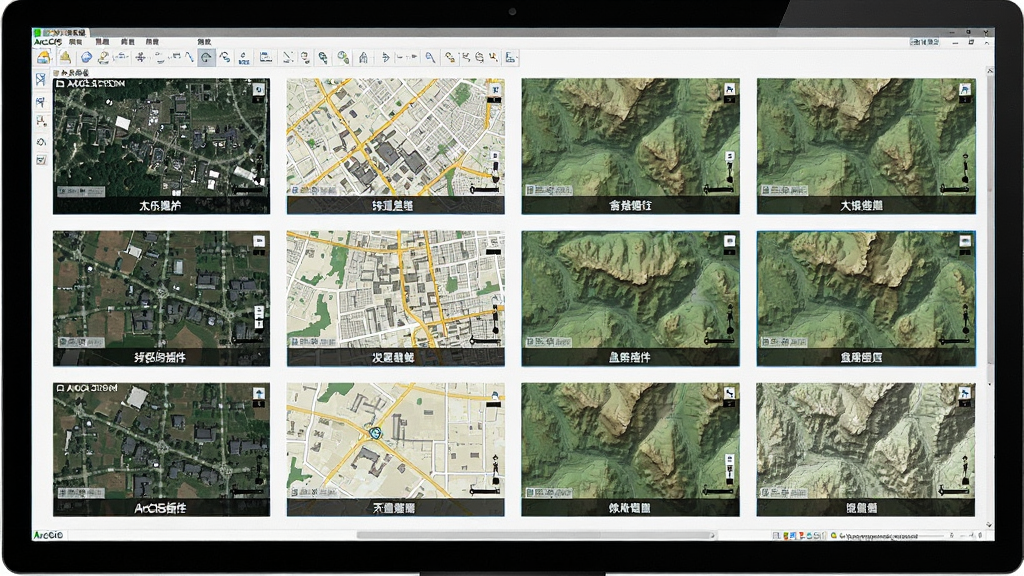Click corner icon on first-row third terrain tile
This screenshot has height=576, width=1024.
(x=729, y=89)
